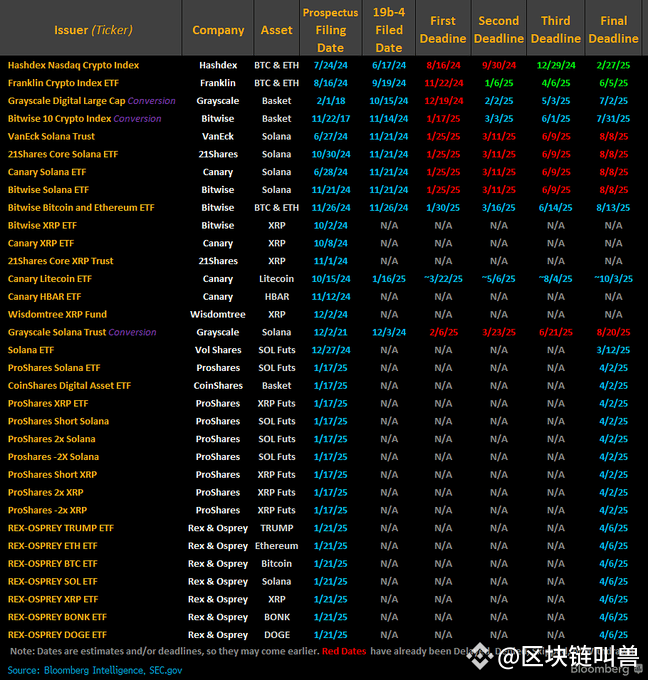Select 21Shares Core Solana ETF issuer name
Screen dimensions: 648x680
coord(63,154)
